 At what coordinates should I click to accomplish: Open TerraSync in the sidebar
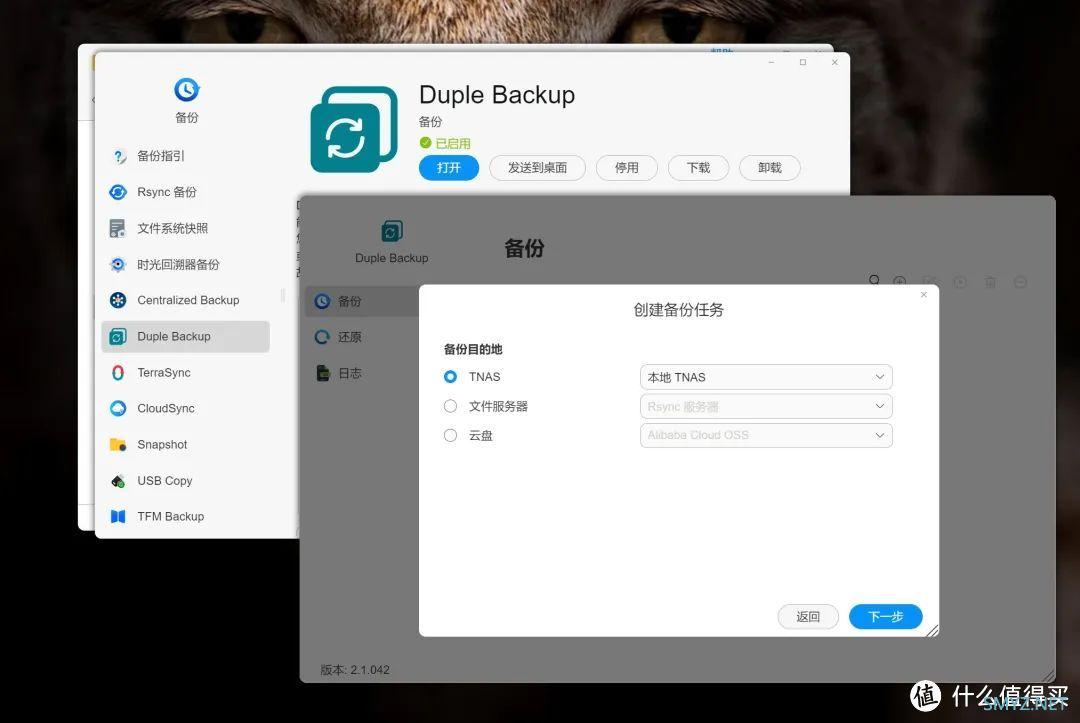(x=185, y=373)
